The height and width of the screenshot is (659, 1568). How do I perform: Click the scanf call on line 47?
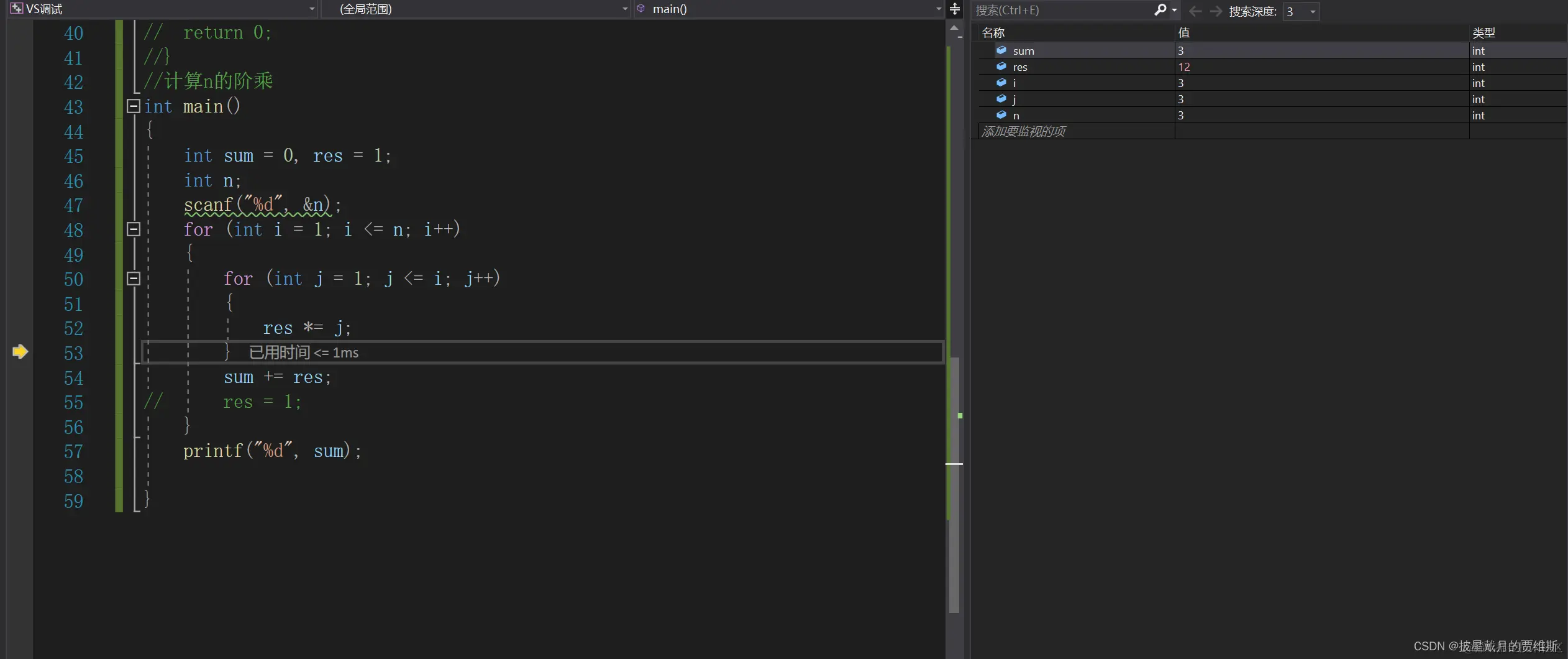pos(262,205)
